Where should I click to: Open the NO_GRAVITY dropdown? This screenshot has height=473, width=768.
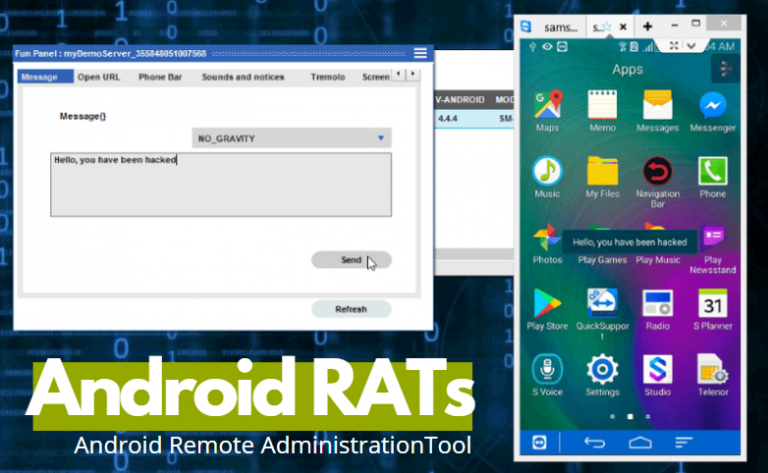[291, 138]
